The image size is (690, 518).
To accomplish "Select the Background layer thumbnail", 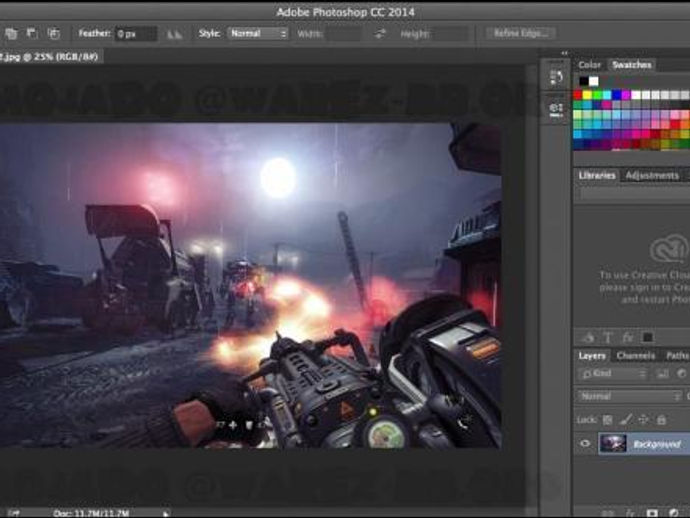I will [x=613, y=443].
